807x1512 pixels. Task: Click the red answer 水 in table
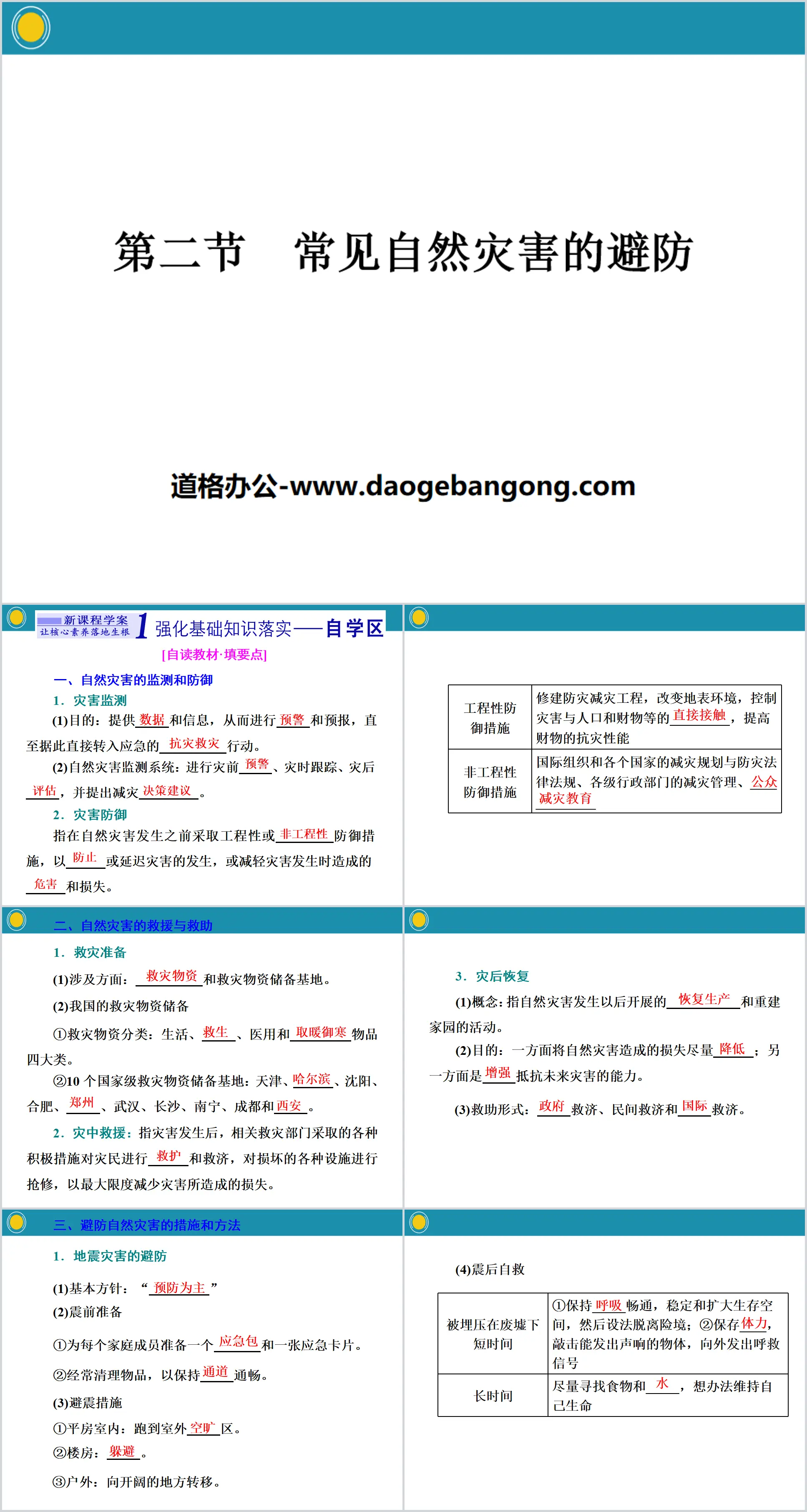662,1384
